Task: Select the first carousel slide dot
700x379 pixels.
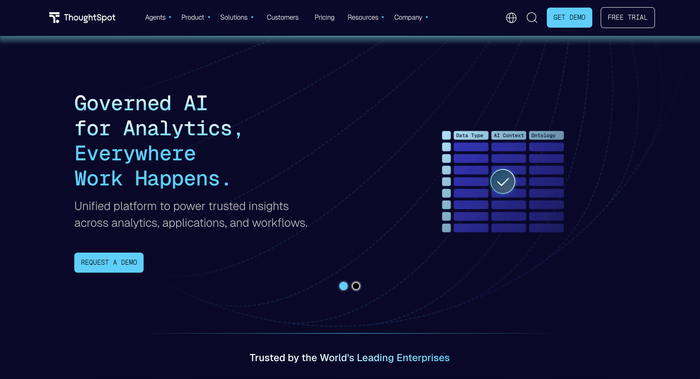Action: click(x=343, y=286)
